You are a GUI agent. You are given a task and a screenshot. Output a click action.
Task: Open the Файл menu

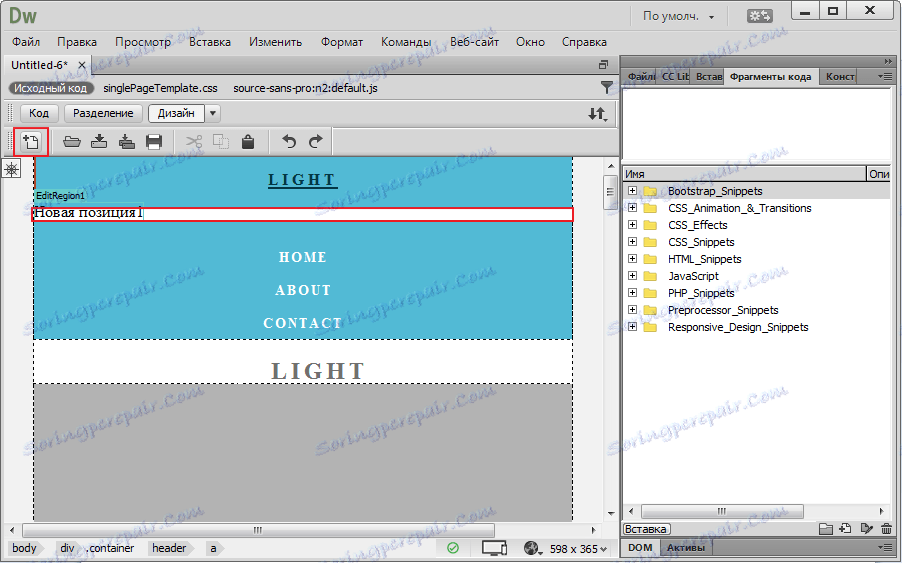[26, 42]
